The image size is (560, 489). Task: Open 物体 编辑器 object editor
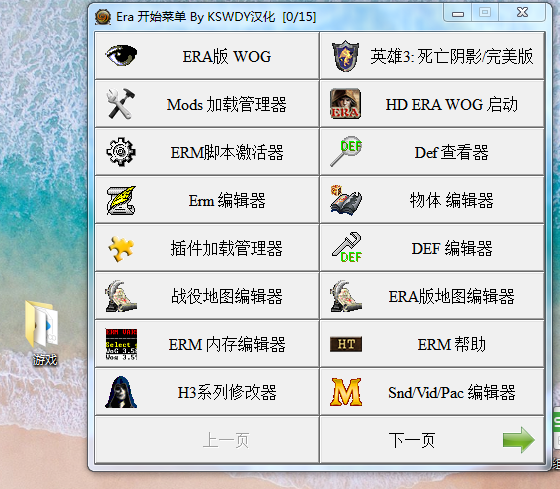point(432,200)
